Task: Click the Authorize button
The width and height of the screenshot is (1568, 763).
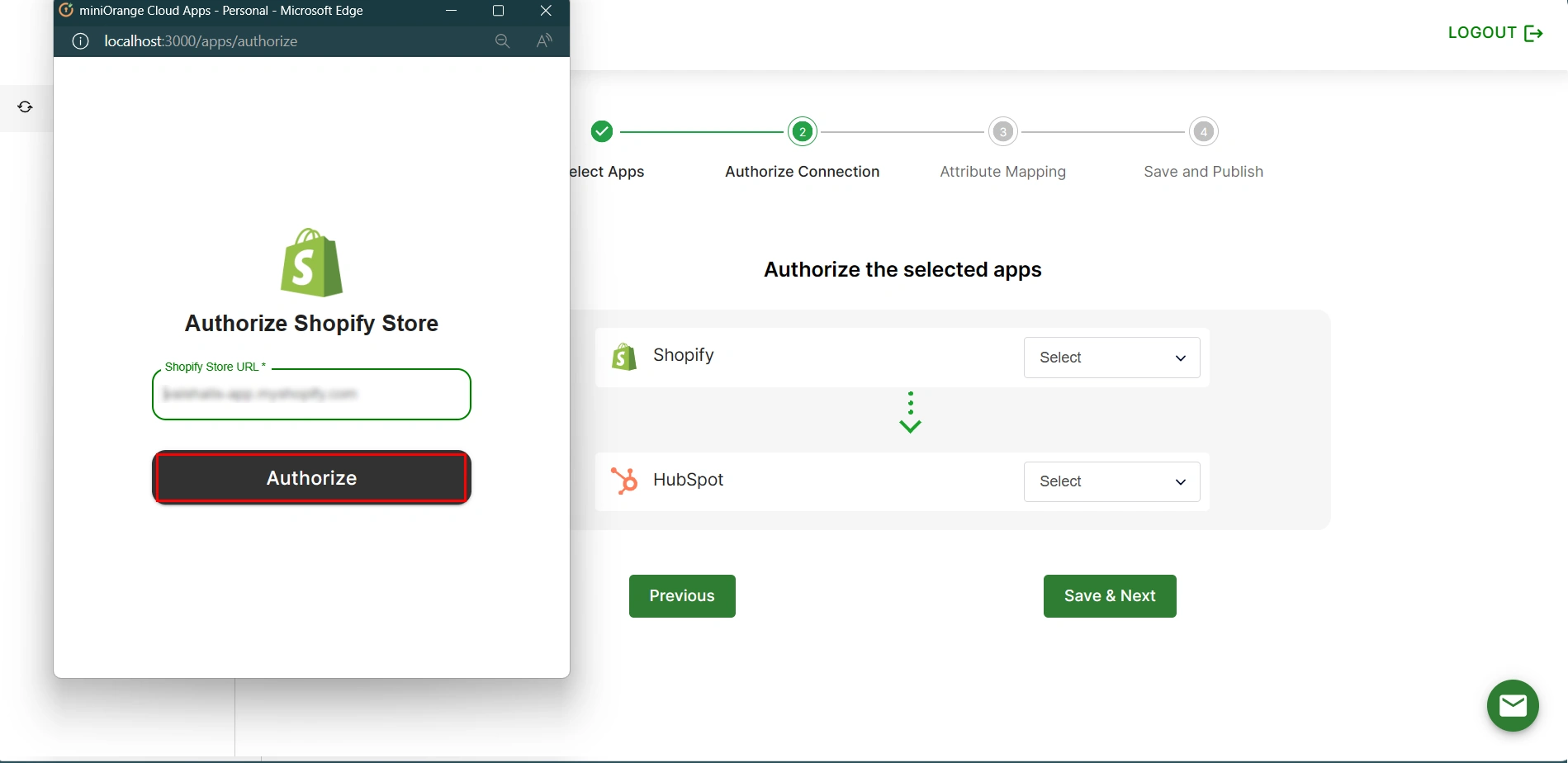Action: point(310,477)
